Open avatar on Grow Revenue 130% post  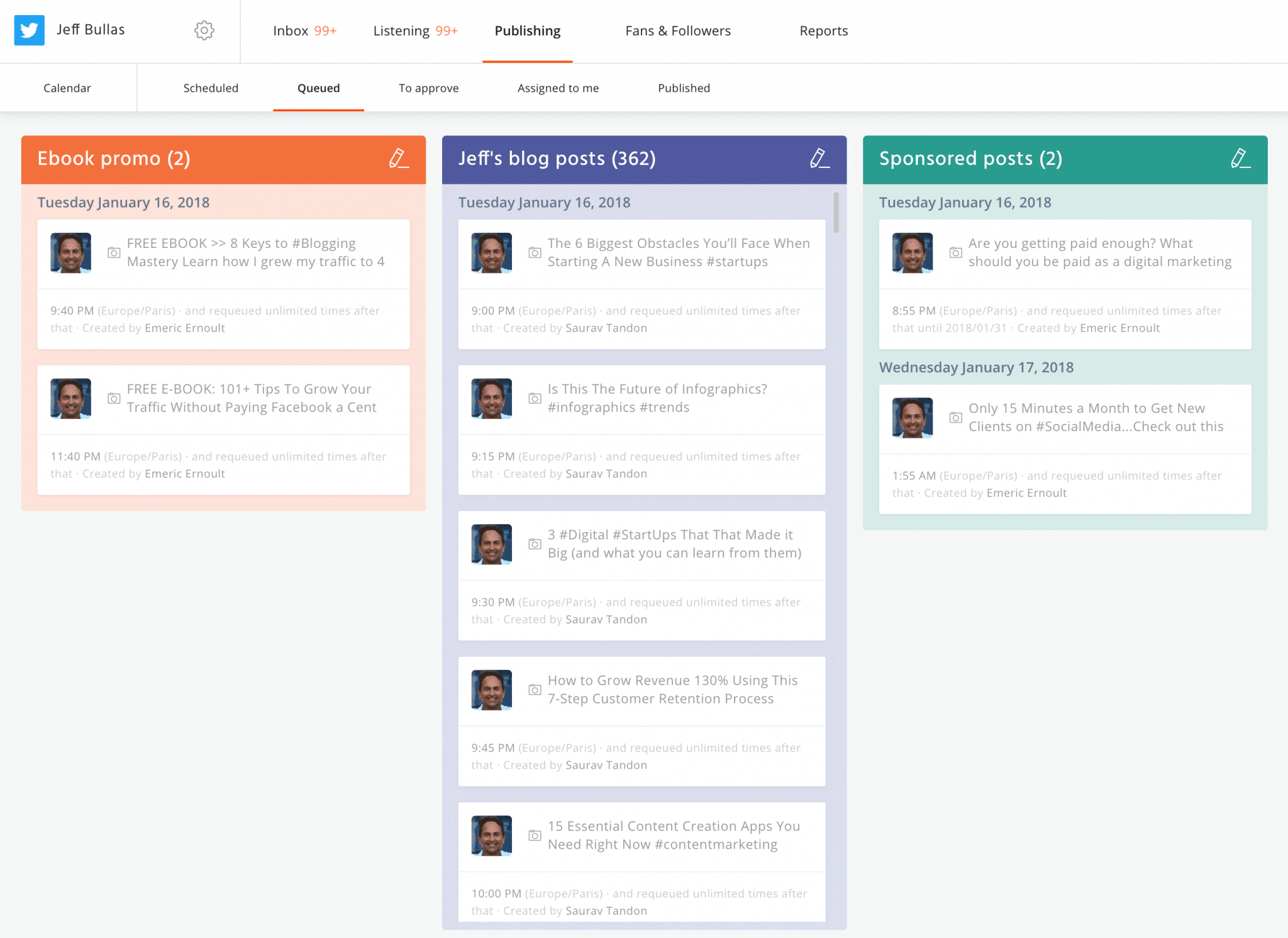(x=491, y=690)
